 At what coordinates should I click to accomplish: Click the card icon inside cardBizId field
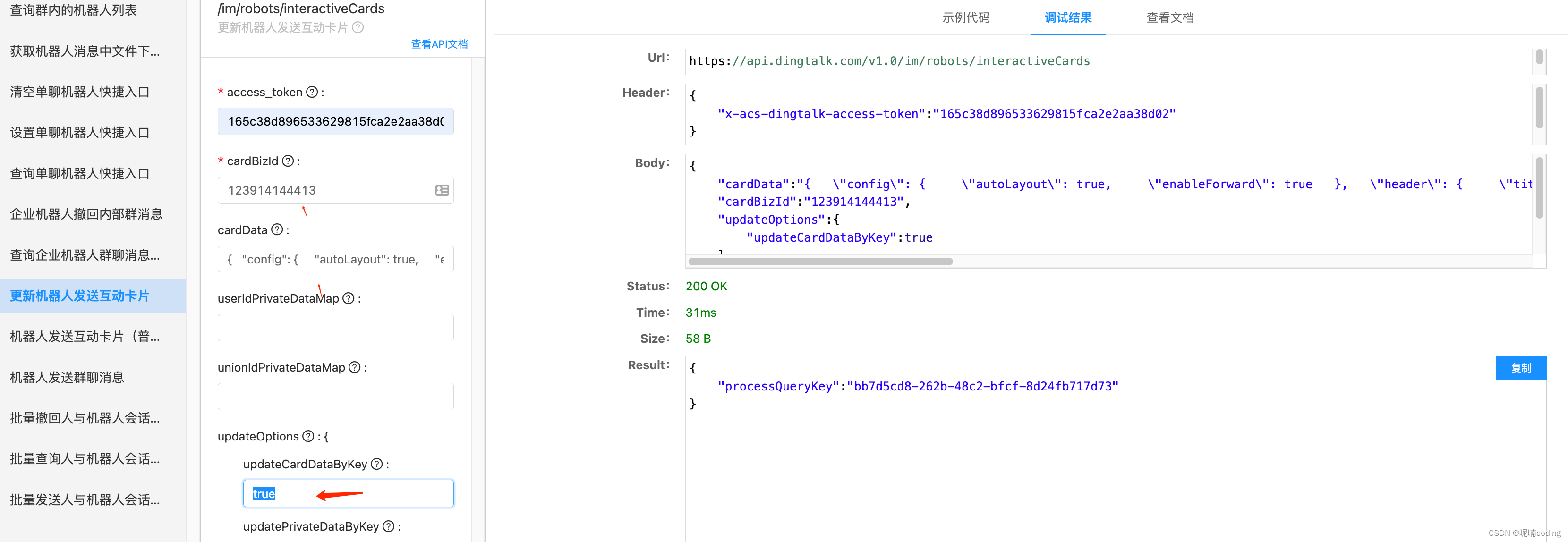(x=442, y=190)
